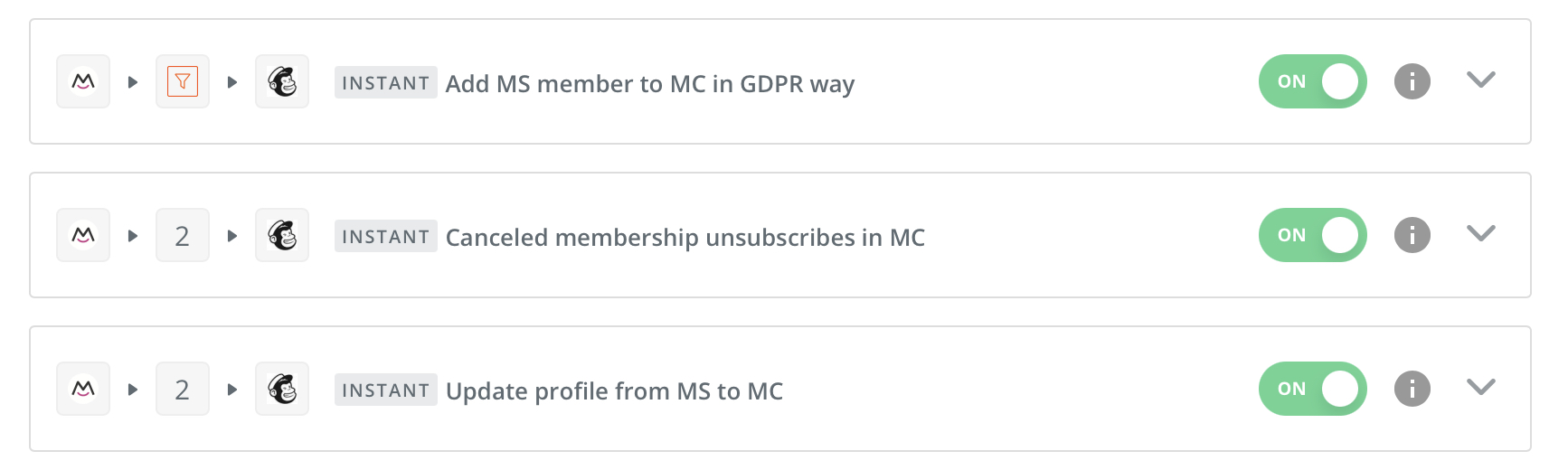Click Mailchimp icon in Update profile row
The width and height of the screenshot is (1568, 470).
(x=282, y=389)
